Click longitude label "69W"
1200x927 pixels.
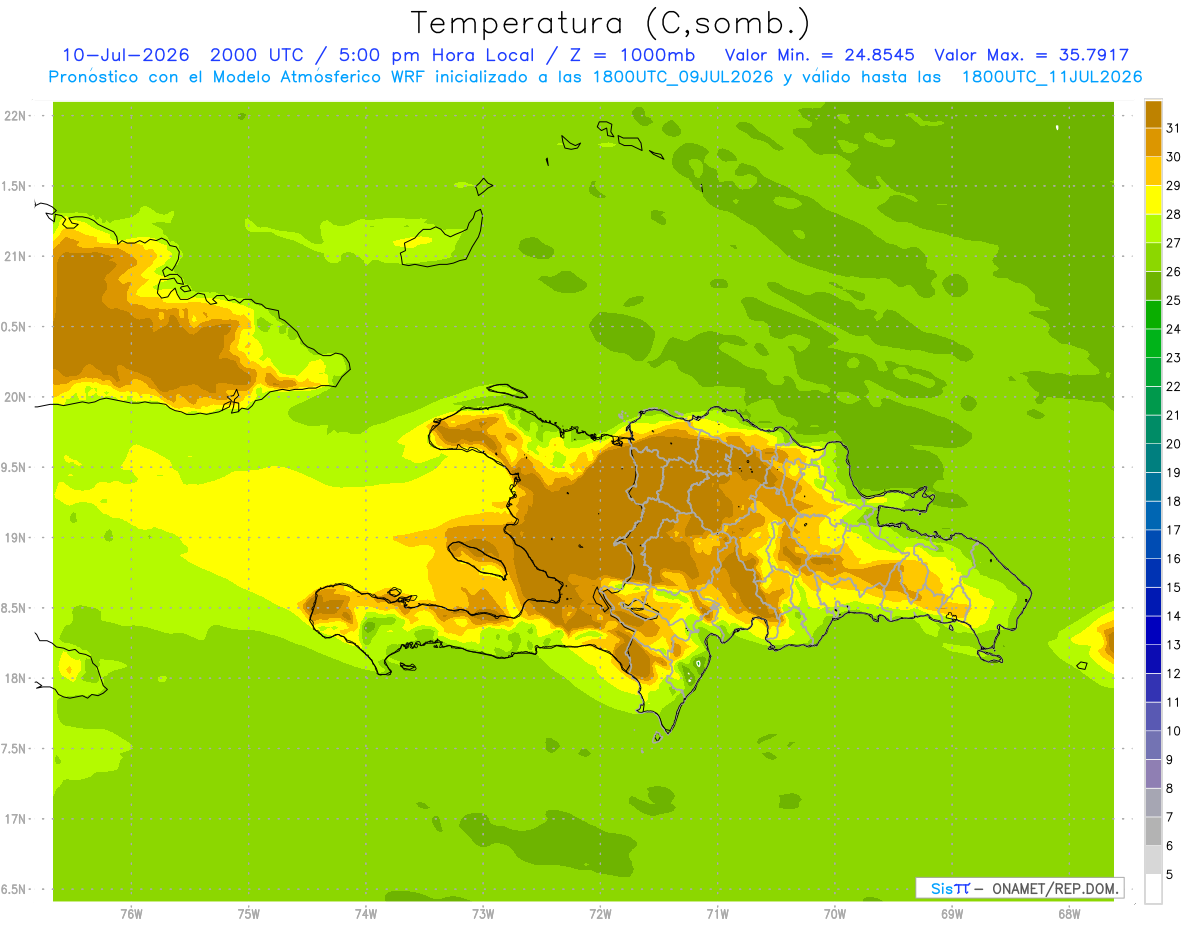952,913
